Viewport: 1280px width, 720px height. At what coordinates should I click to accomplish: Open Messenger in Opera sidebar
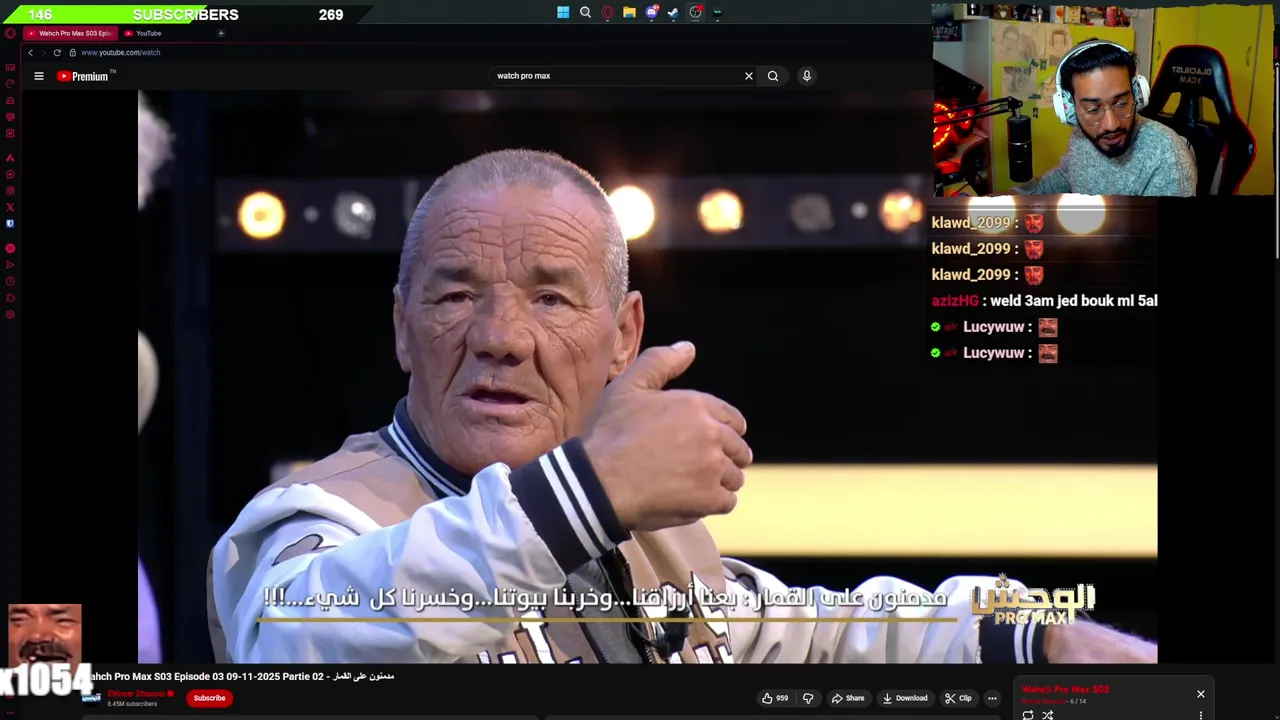(x=10, y=174)
